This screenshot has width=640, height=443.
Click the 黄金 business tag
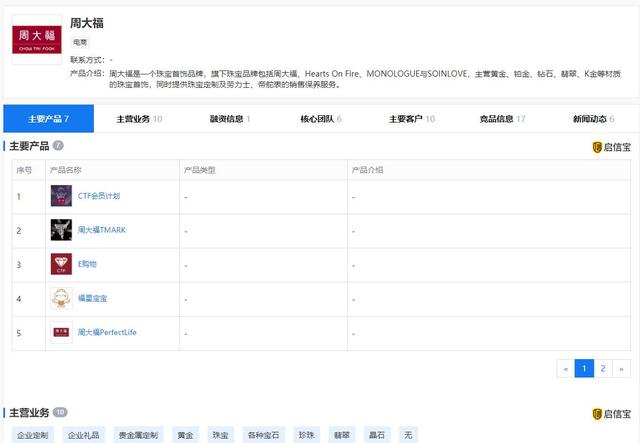coord(185,435)
